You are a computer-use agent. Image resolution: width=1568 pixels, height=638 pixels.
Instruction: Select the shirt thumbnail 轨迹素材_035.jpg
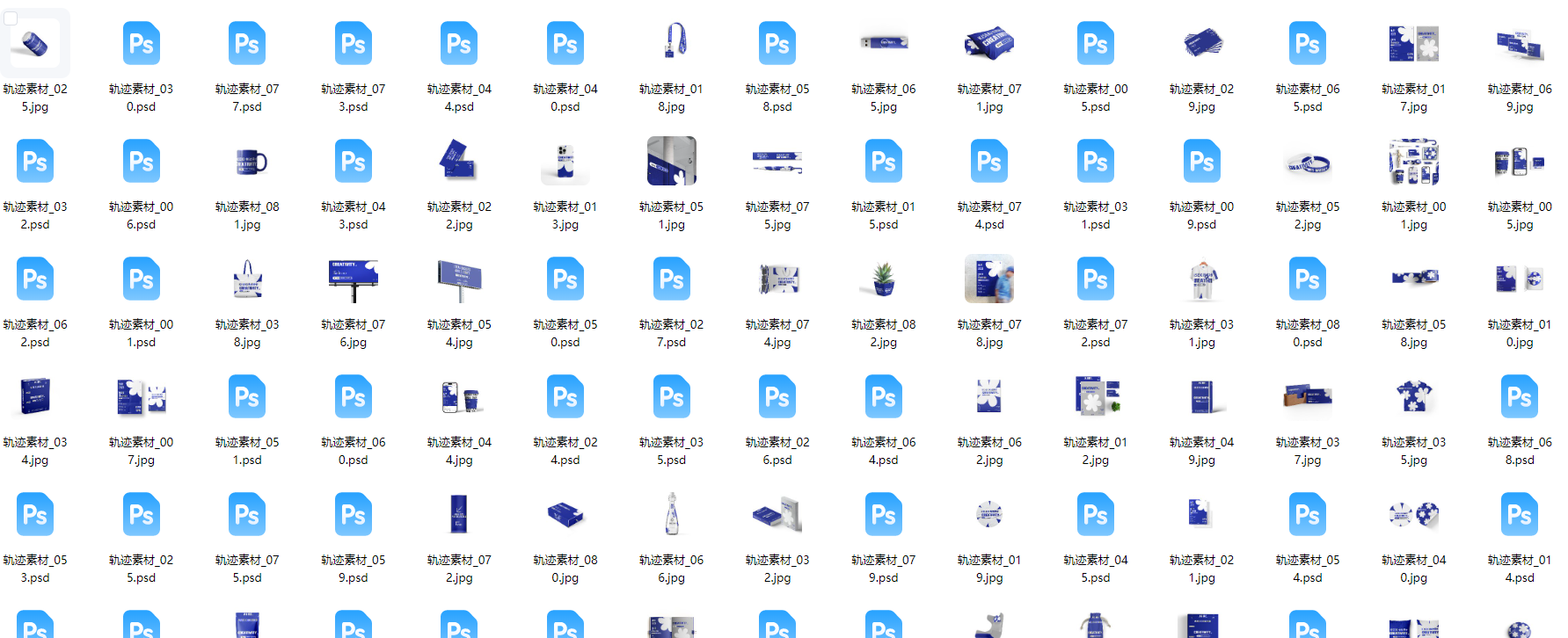[x=1414, y=396]
